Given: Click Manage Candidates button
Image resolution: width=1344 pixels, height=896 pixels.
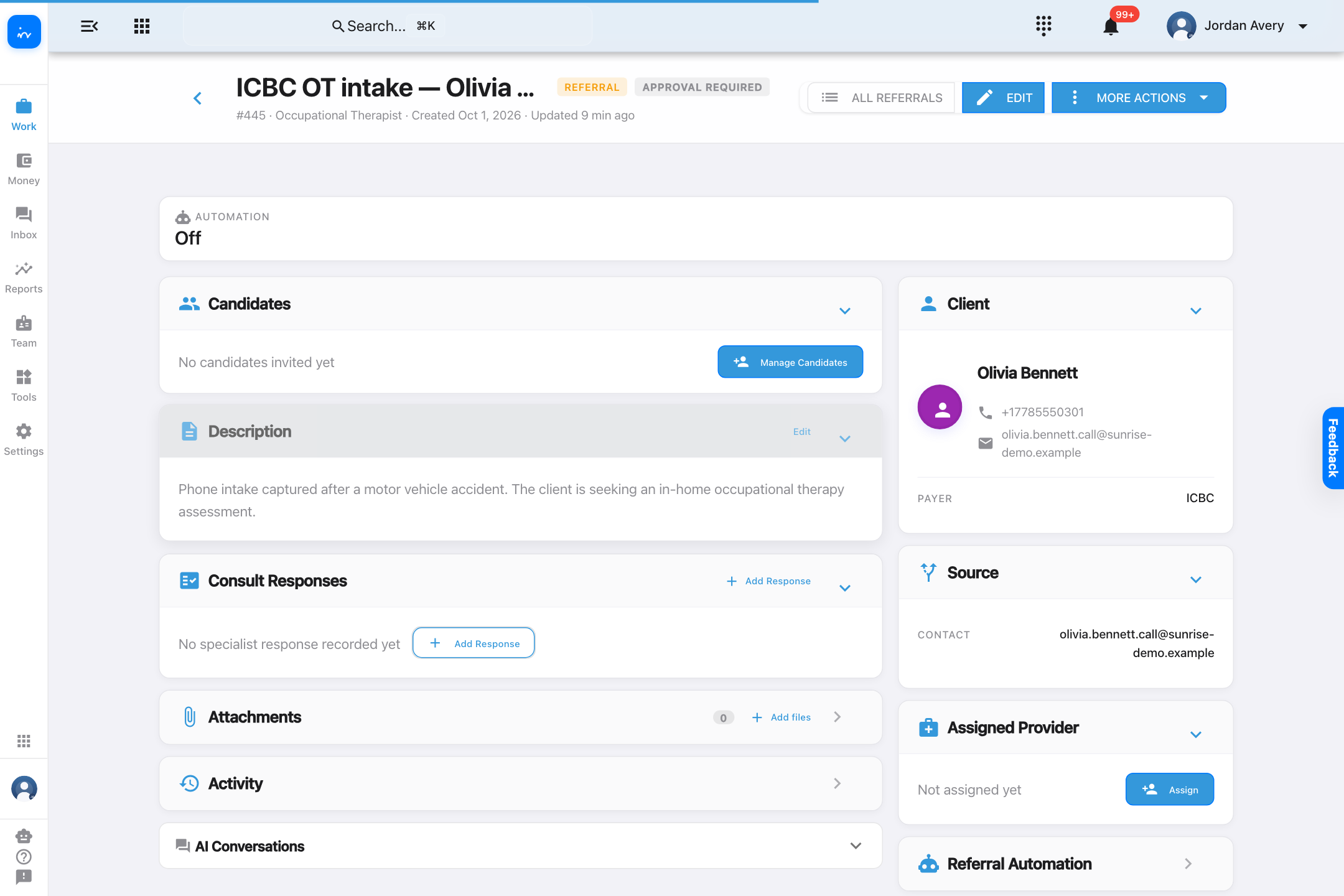Looking at the screenshot, I should point(790,362).
